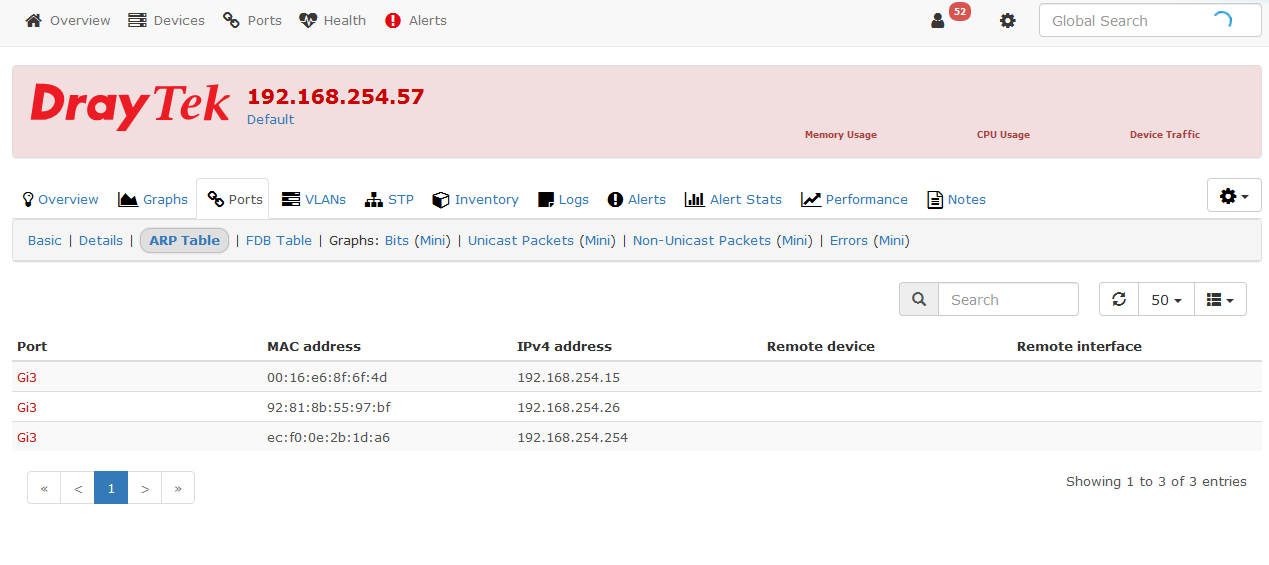Select the FDB Table view
This screenshot has width=1269, height=565.
coord(279,241)
